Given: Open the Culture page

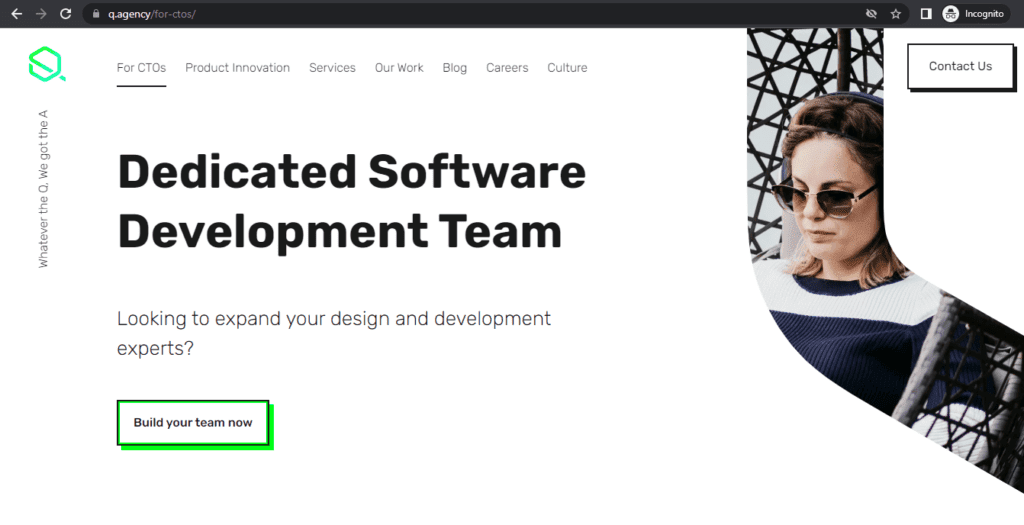Looking at the screenshot, I should point(567,68).
